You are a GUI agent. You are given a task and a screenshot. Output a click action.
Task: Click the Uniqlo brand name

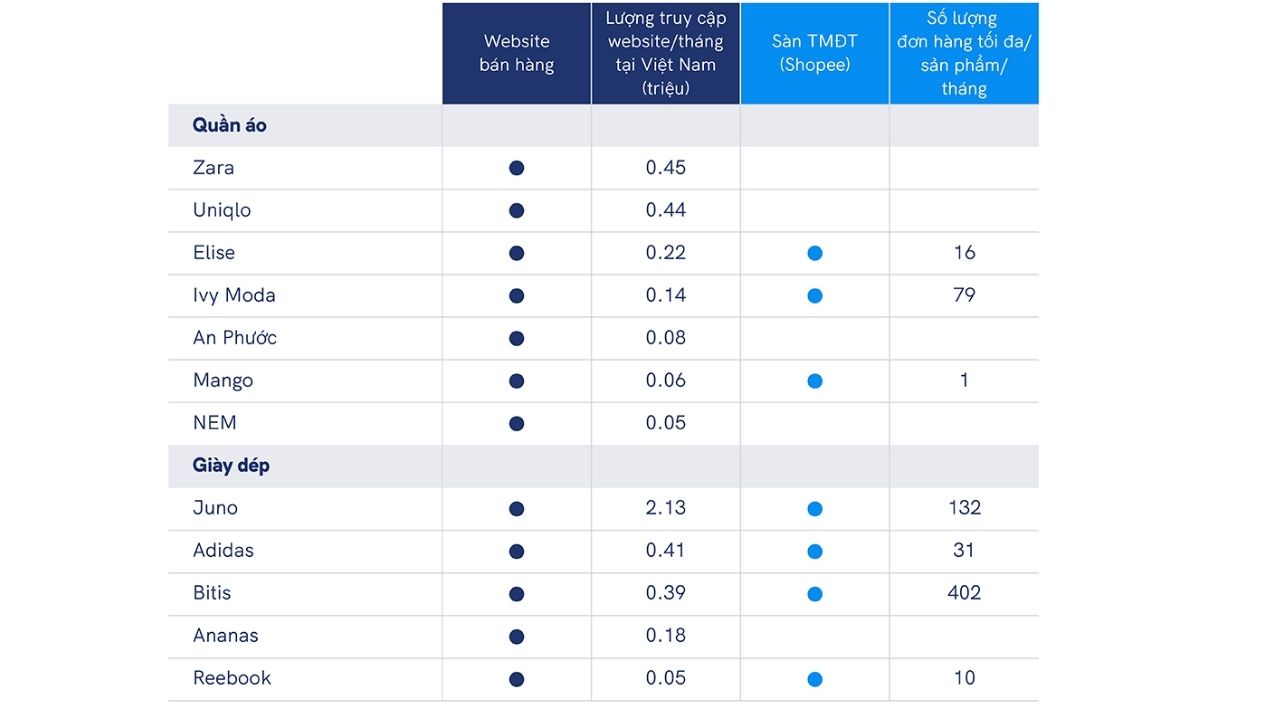click(x=222, y=210)
